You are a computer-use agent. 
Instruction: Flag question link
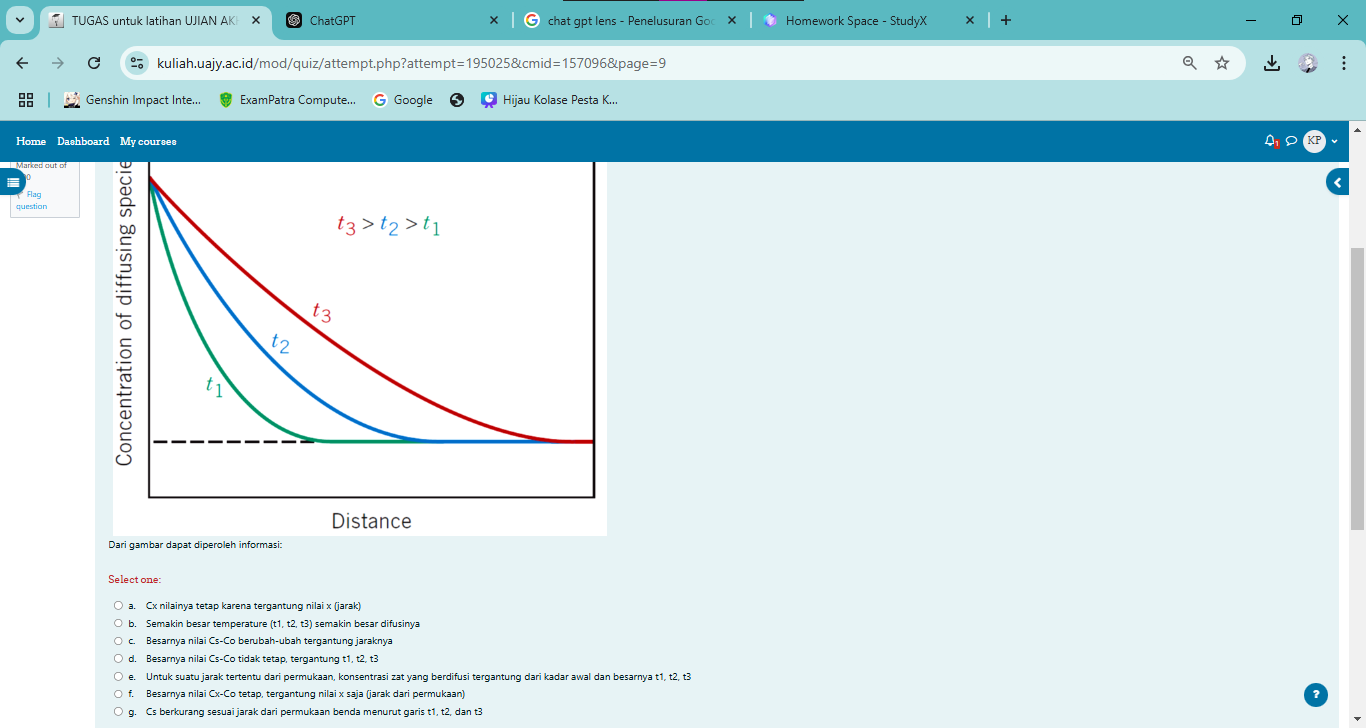coord(31,200)
